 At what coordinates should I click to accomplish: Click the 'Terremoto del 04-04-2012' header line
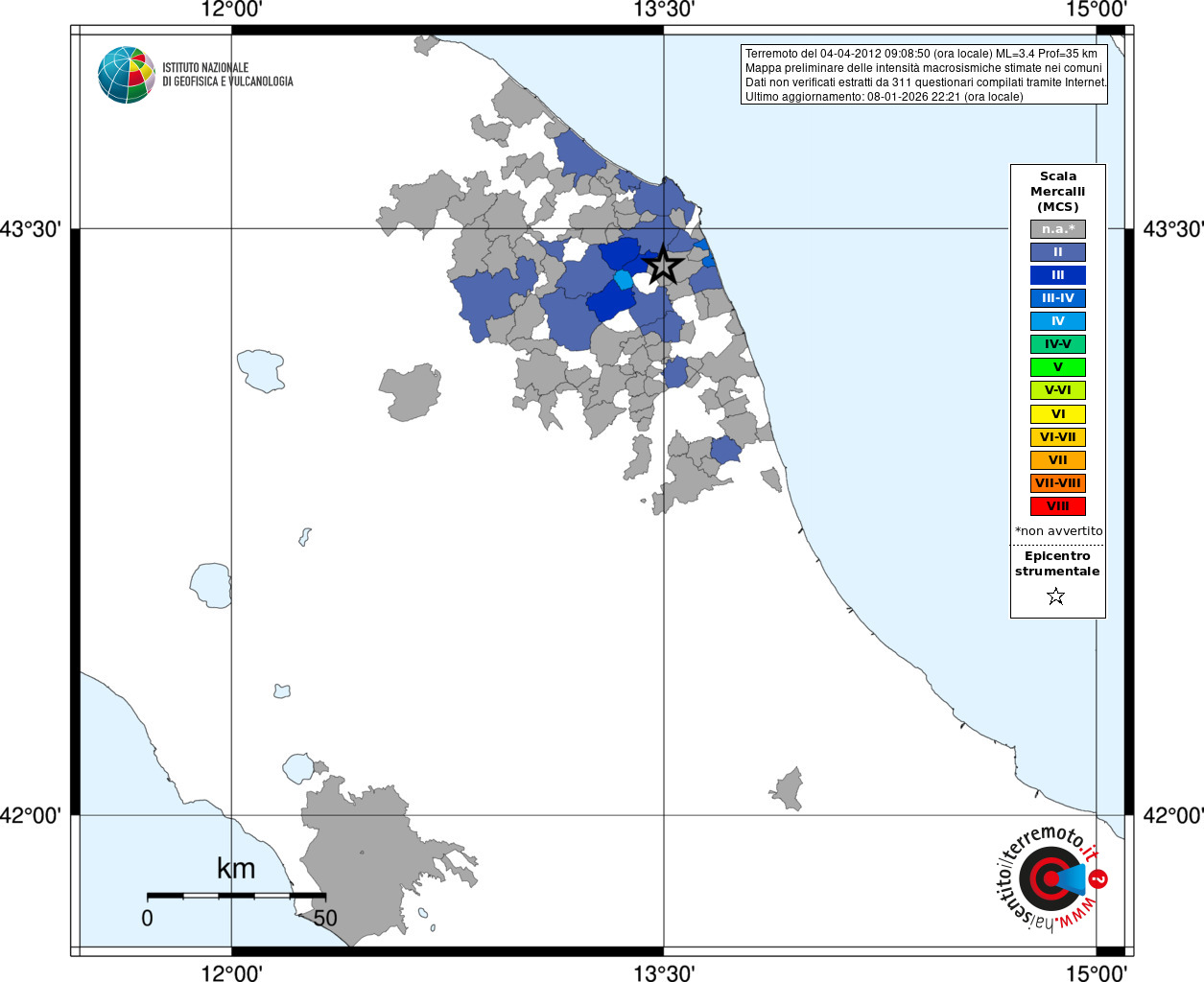click(x=921, y=54)
